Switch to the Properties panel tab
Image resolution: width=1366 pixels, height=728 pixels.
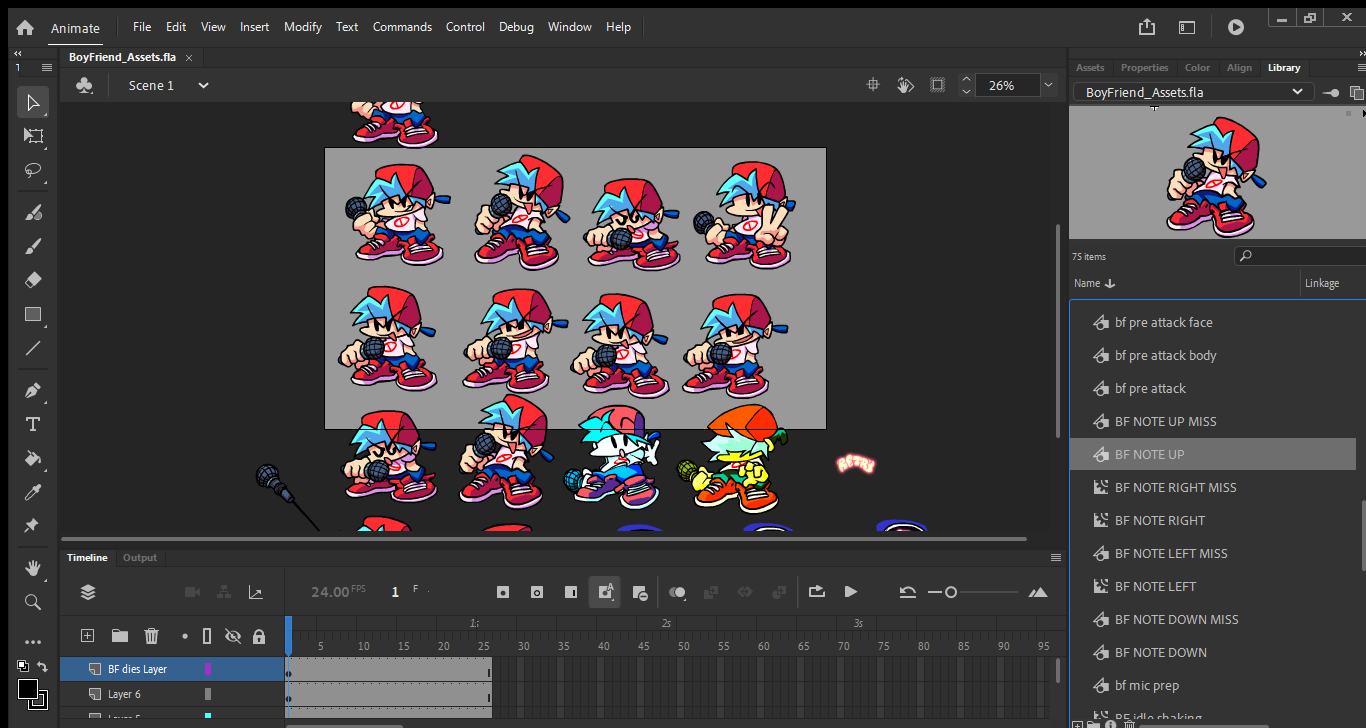1144,68
